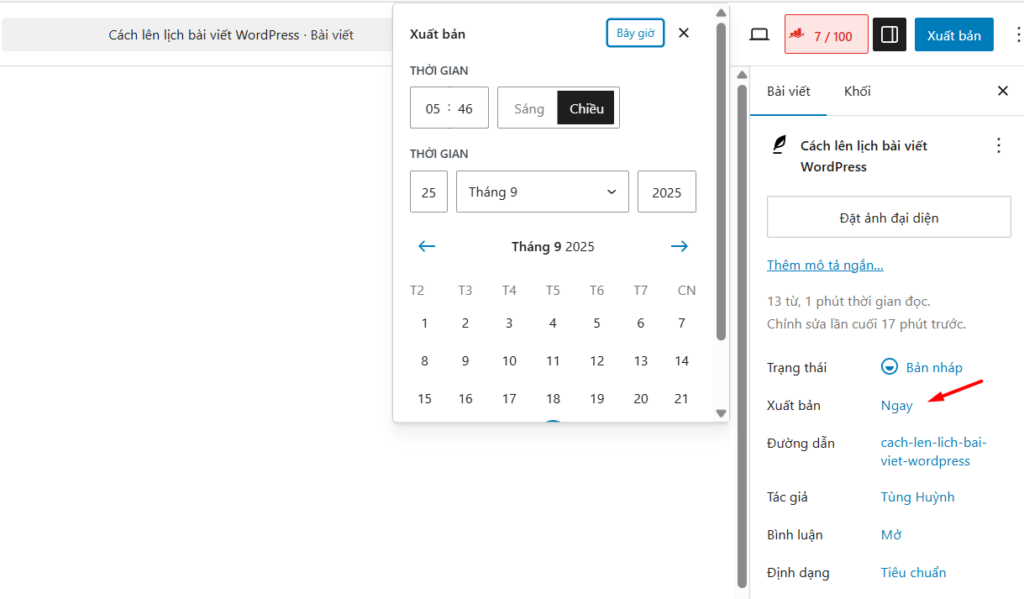Select day 8 in the calendar
Image resolution: width=1024 pixels, height=599 pixels.
424,361
